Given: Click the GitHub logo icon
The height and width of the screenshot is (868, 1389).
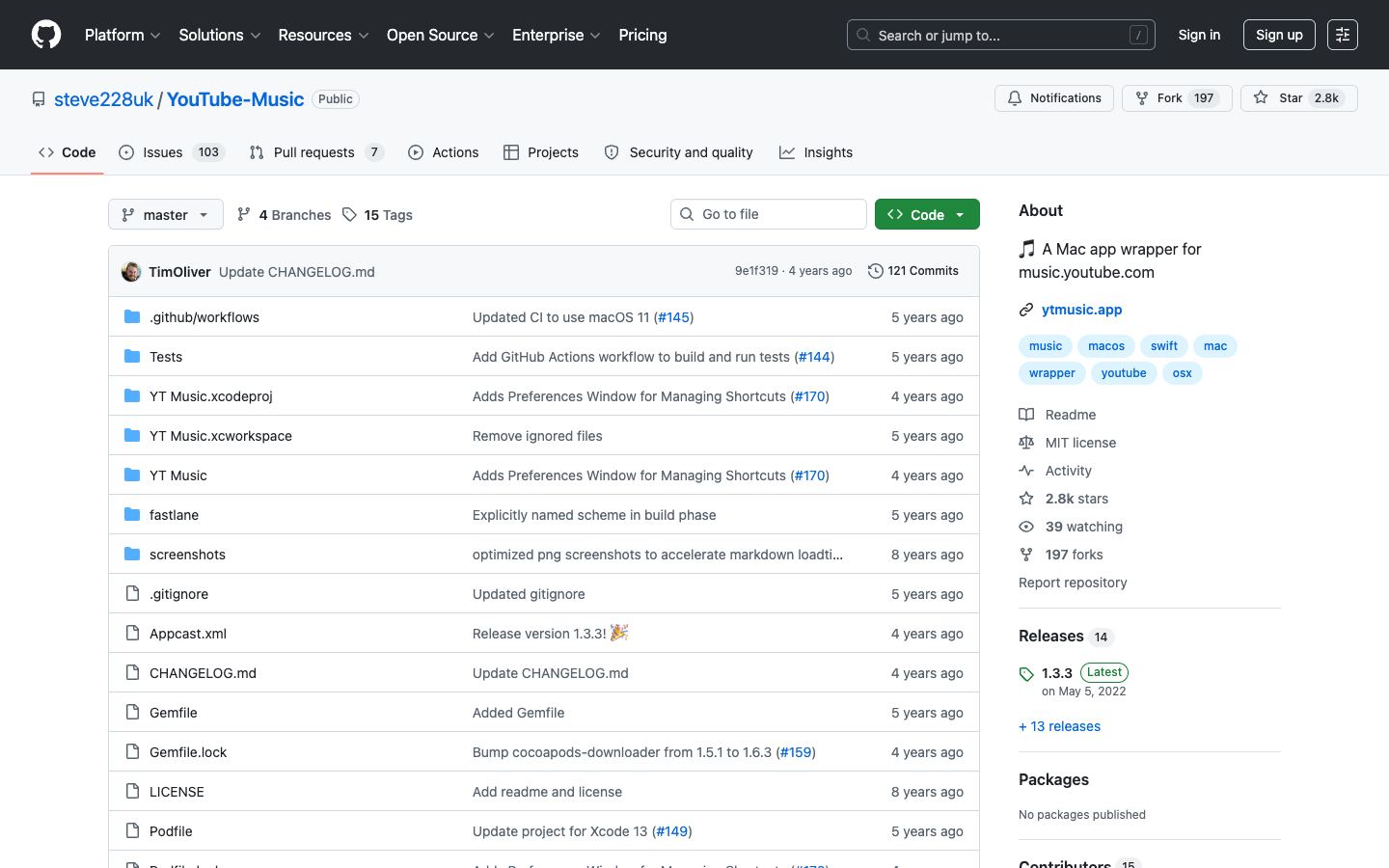Looking at the screenshot, I should pos(46,35).
